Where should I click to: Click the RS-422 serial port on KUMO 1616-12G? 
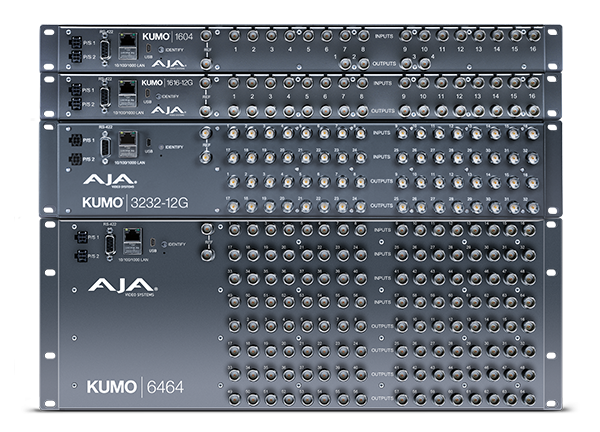pos(104,97)
